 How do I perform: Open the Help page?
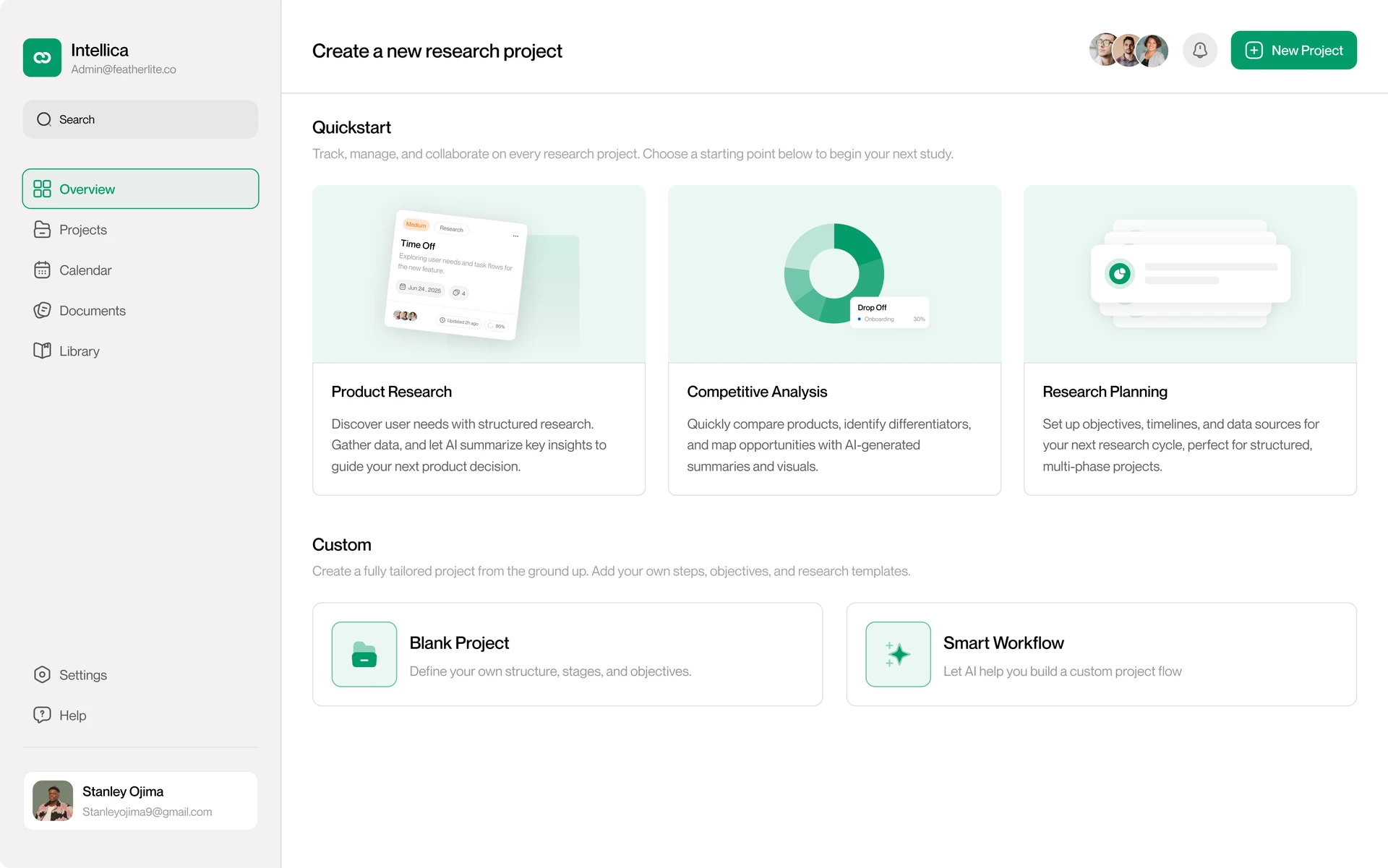pos(140,715)
